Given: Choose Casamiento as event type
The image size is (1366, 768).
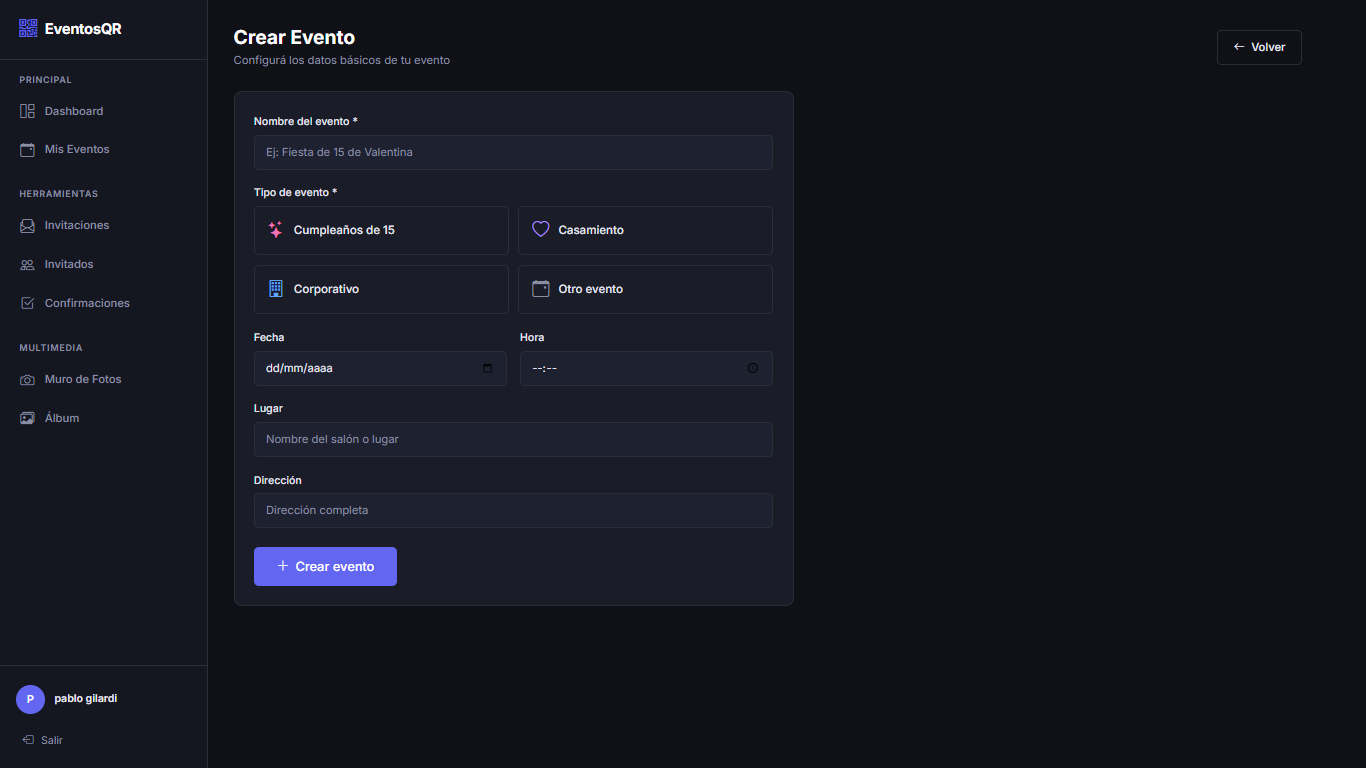Looking at the screenshot, I should point(645,230).
